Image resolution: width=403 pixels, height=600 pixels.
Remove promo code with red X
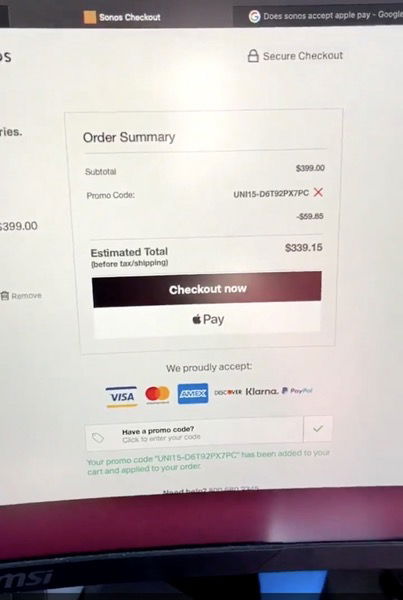318,192
